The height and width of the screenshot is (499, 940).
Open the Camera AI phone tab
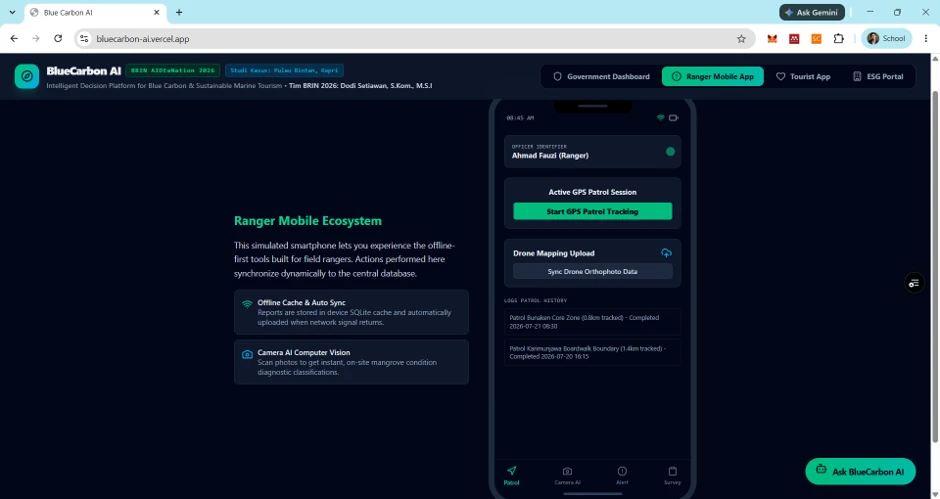coord(567,475)
